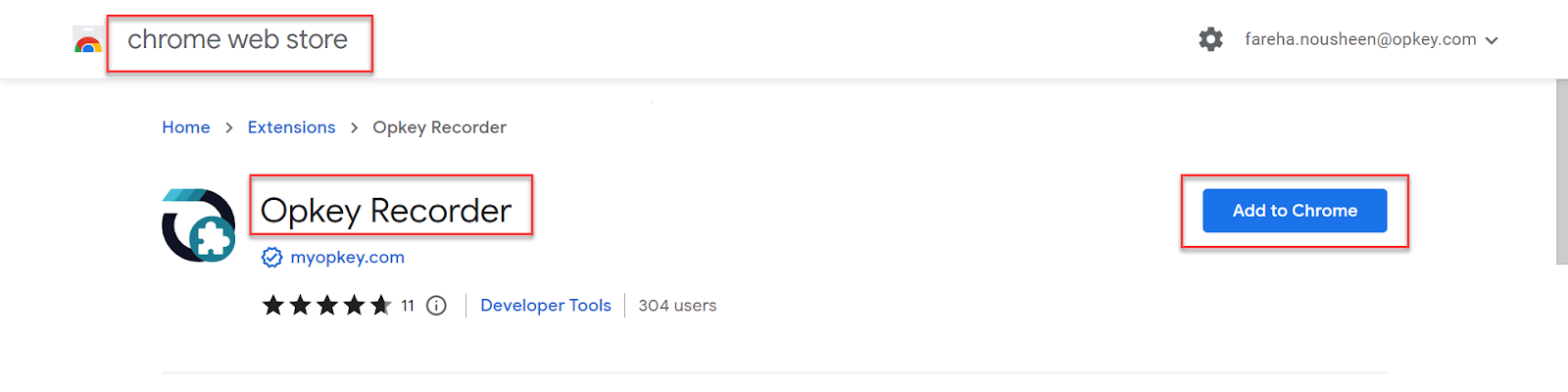Open the fareha.nousheen@opkey.com account menu
This screenshot has height=392, width=1568.
[1360, 39]
